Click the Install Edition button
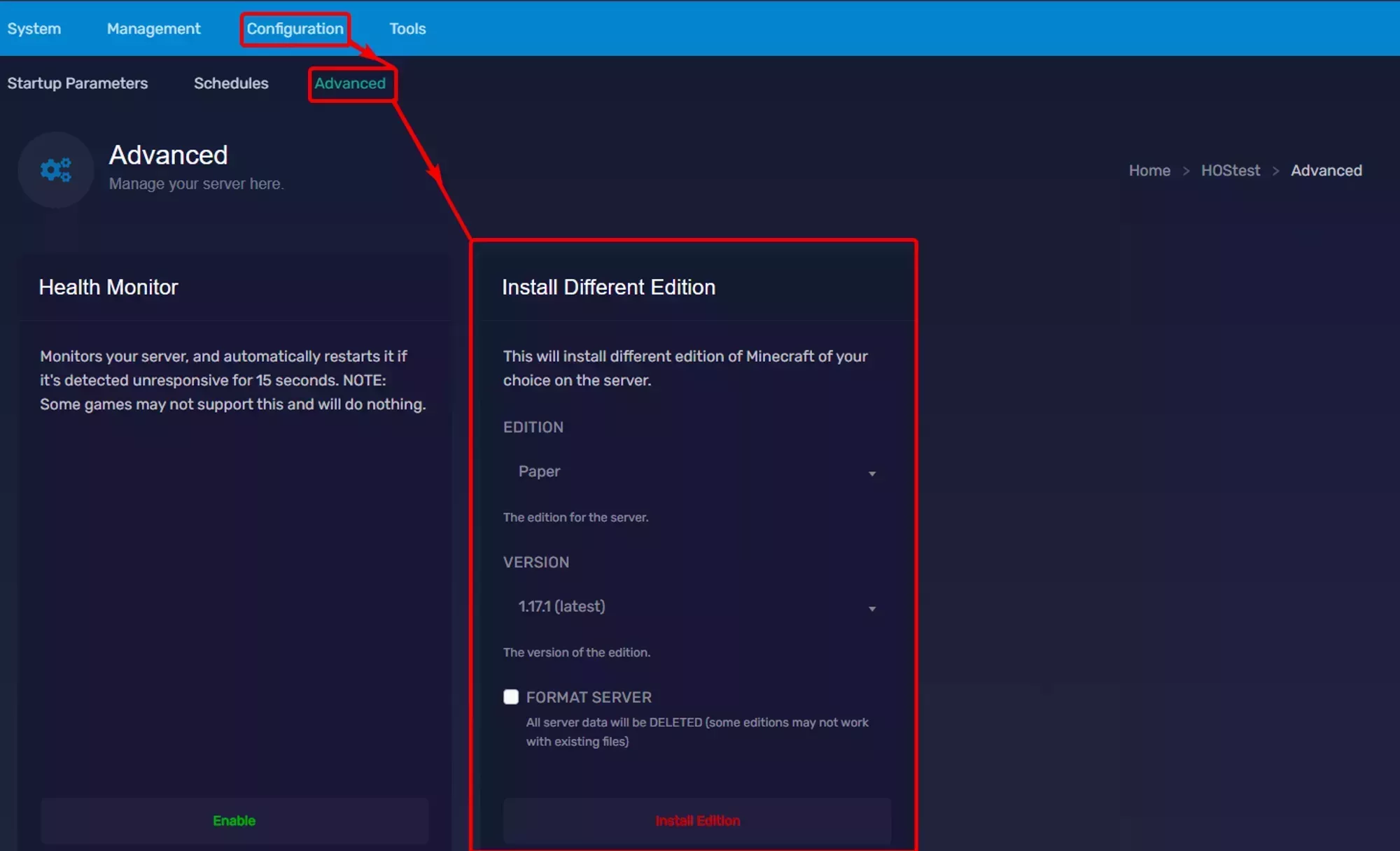Image resolution: width=1400 pixels, height=851 pixels. tap(697, 820)
